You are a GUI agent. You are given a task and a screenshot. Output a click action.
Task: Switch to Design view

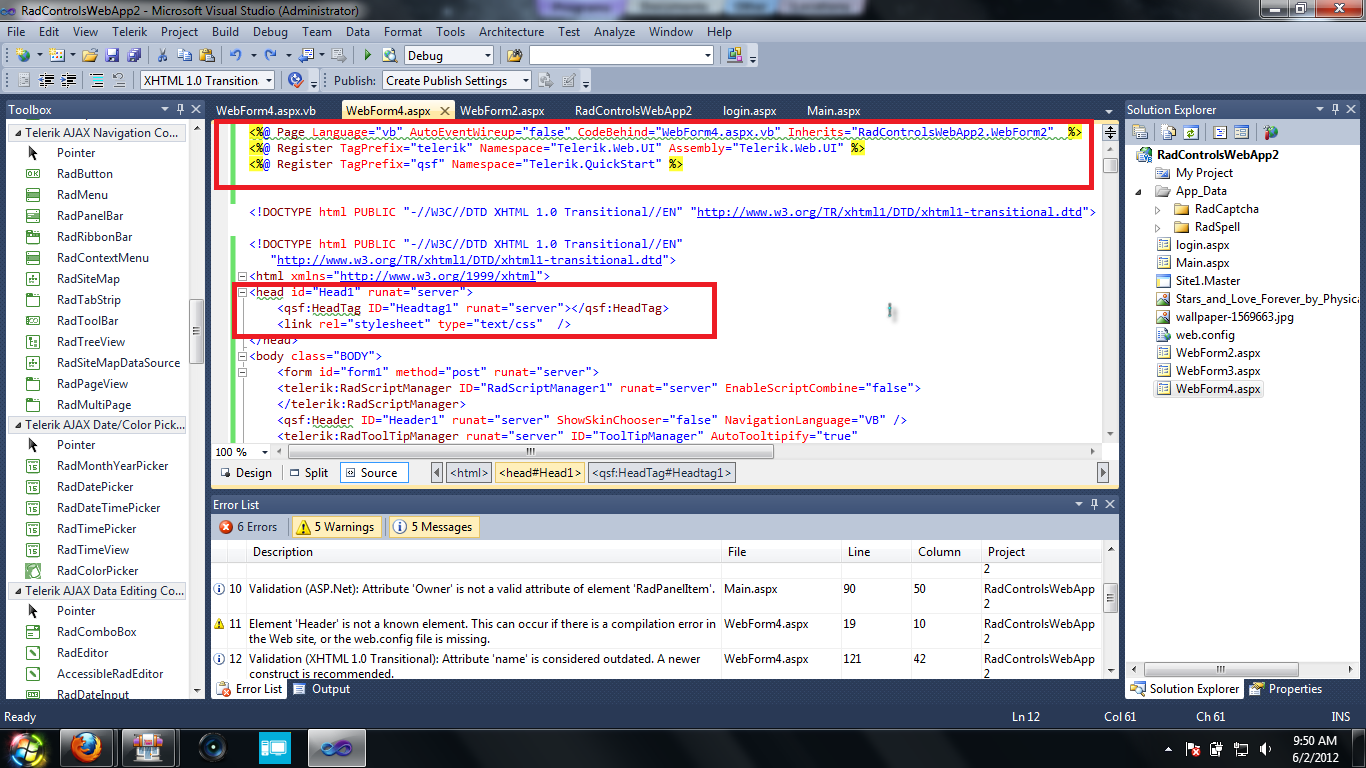[245, 473]
